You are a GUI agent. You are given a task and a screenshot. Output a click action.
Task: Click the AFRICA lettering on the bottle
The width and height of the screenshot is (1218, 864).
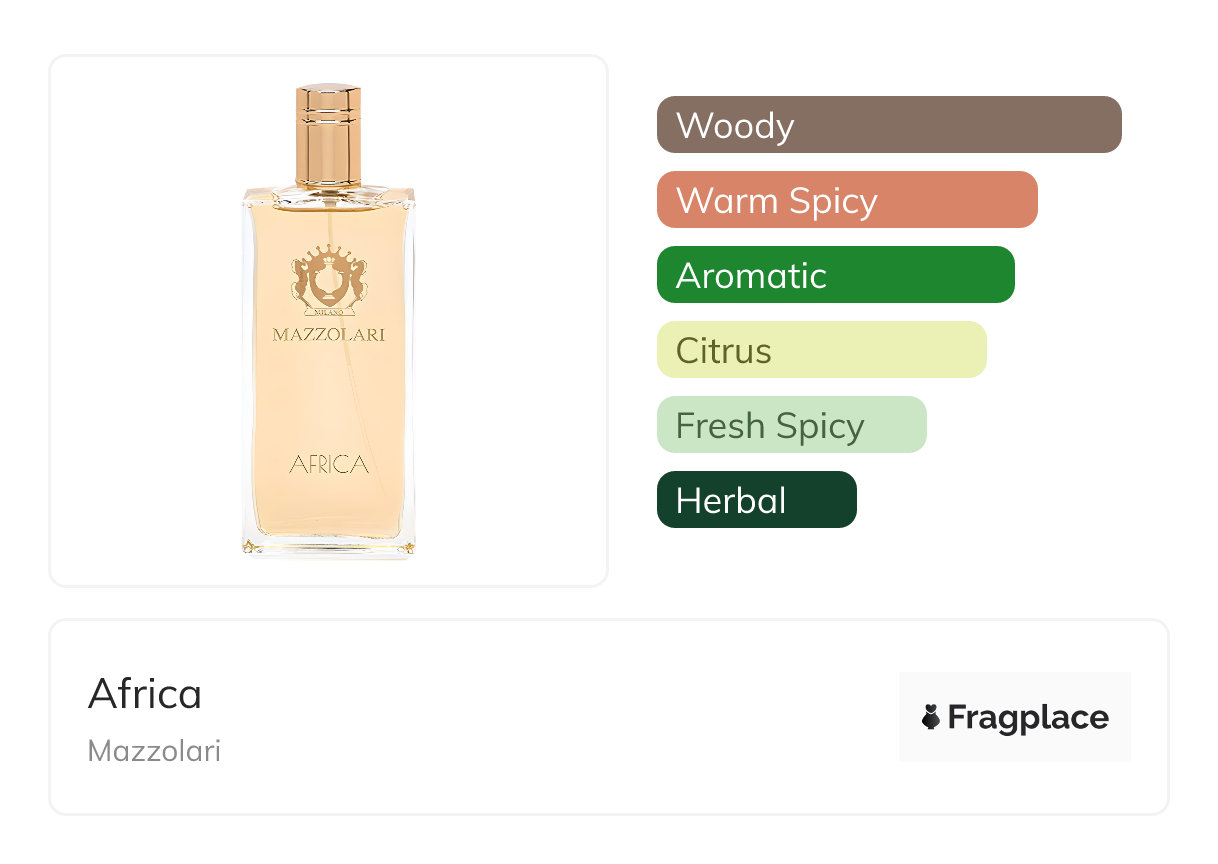[x=329, y=464]
